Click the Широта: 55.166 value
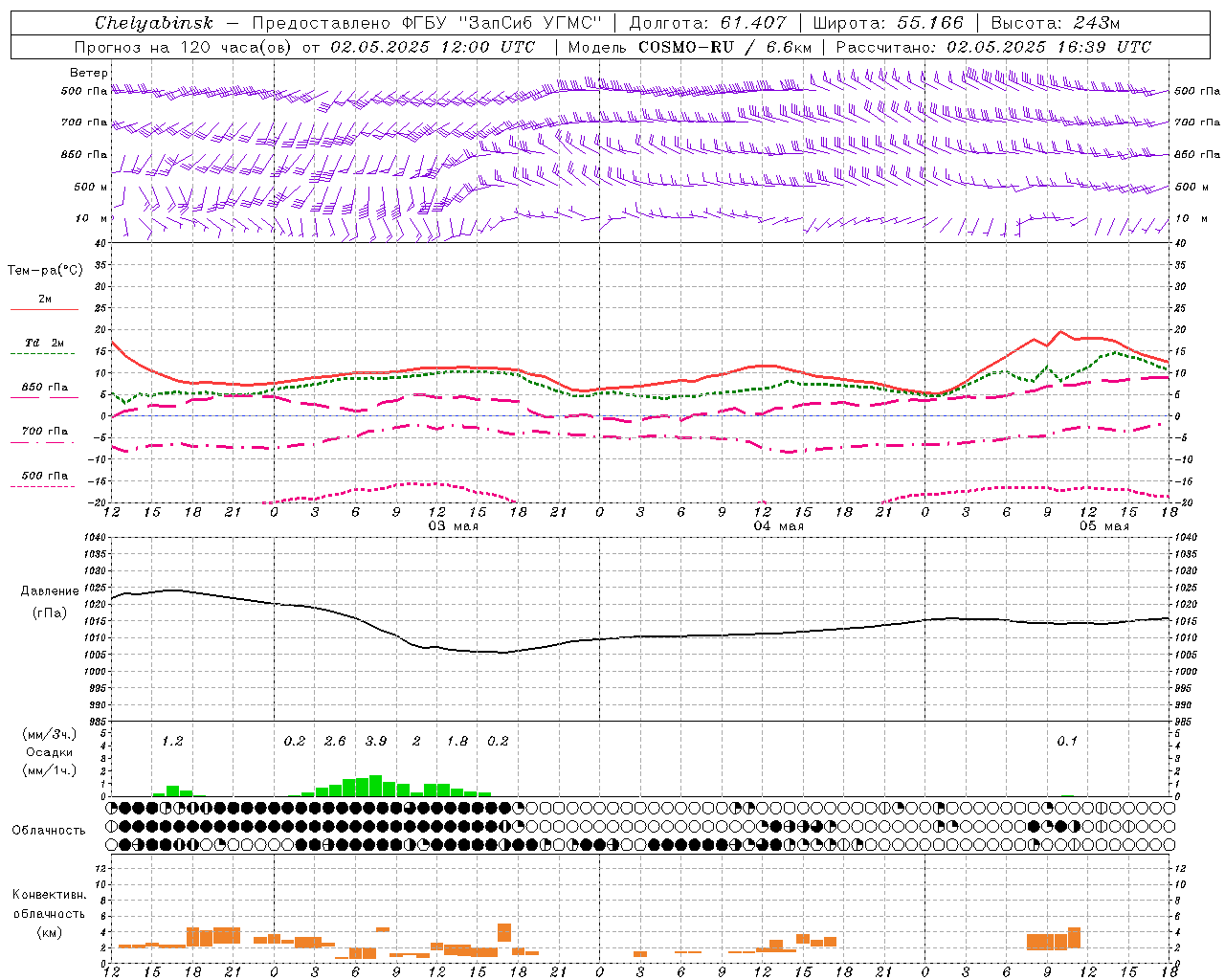 coord(887,23)
